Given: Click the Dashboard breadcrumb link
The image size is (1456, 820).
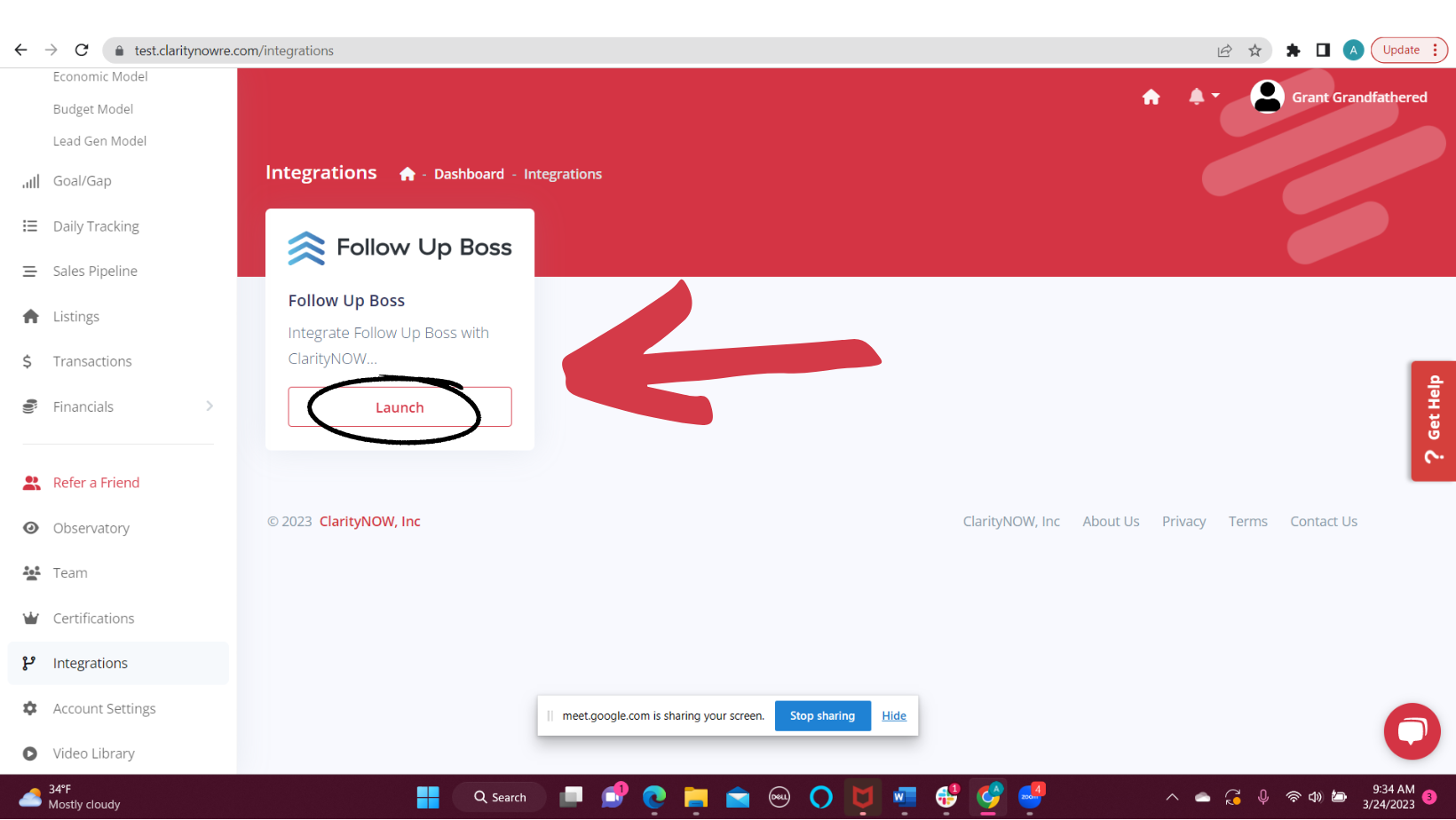Looking at the screenshot, I should [x=469, y=174].
